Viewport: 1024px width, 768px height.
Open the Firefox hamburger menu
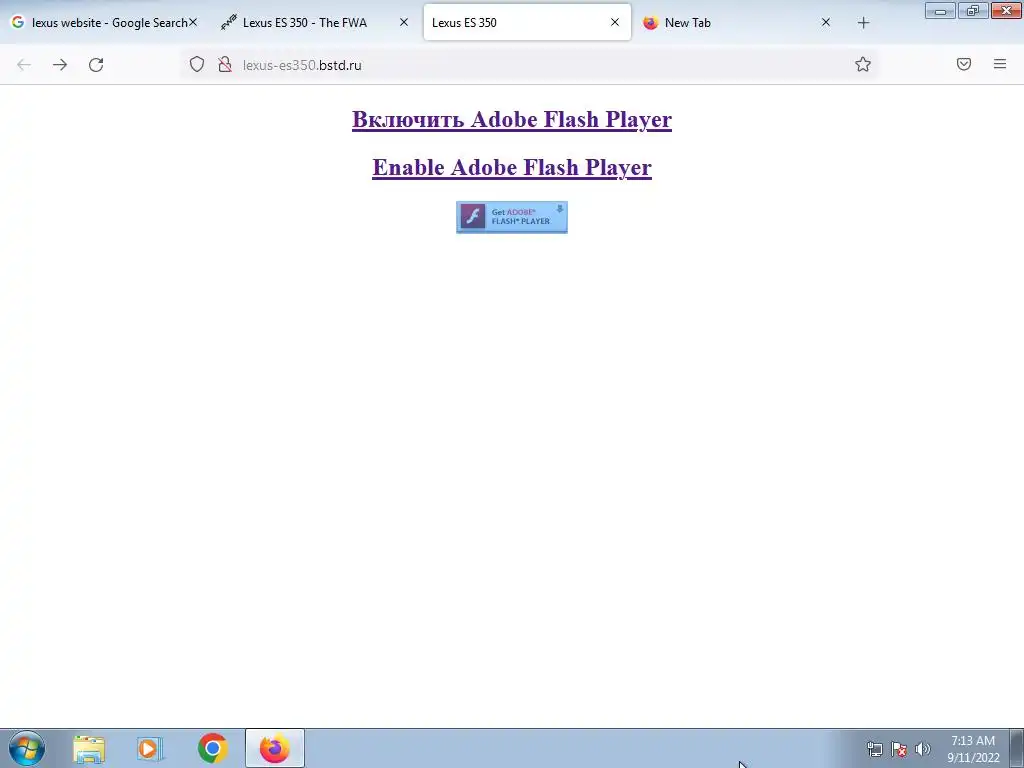(1000, 64)
